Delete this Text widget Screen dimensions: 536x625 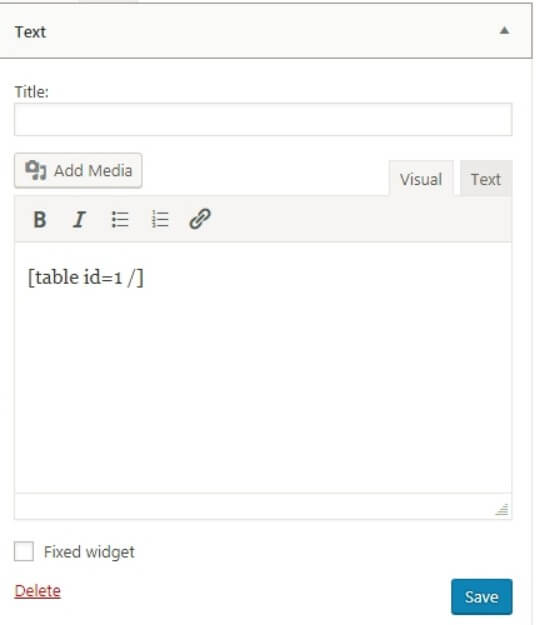pos(37,591)
